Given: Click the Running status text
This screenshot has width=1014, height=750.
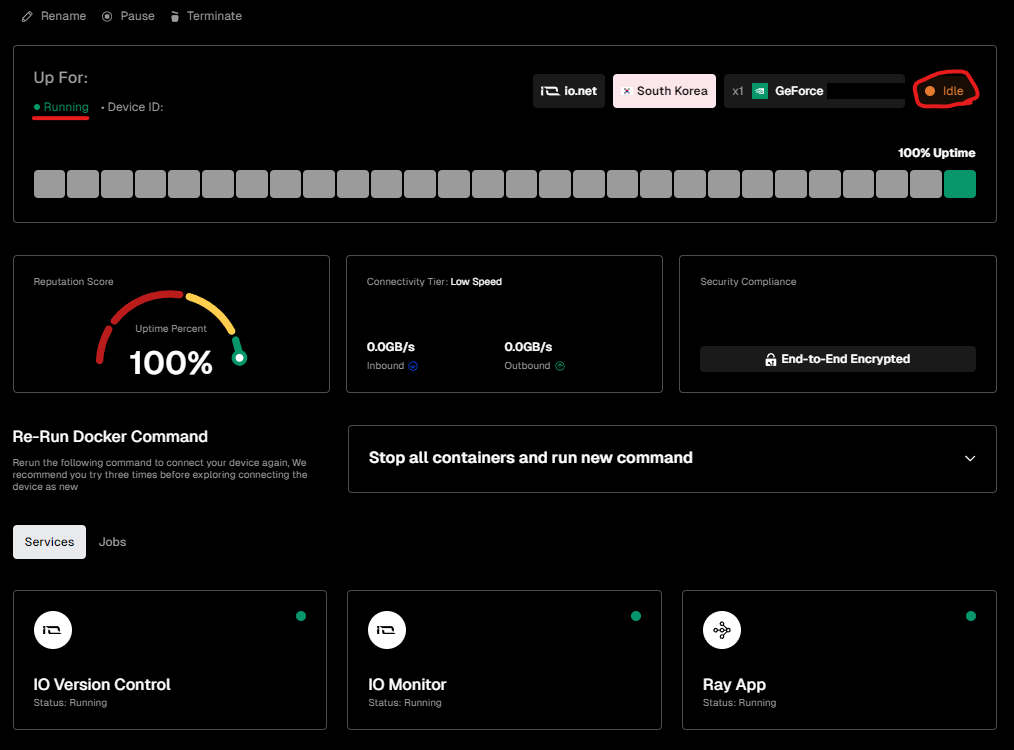Looking at the screenshot, I should click(x=66, y=107).
